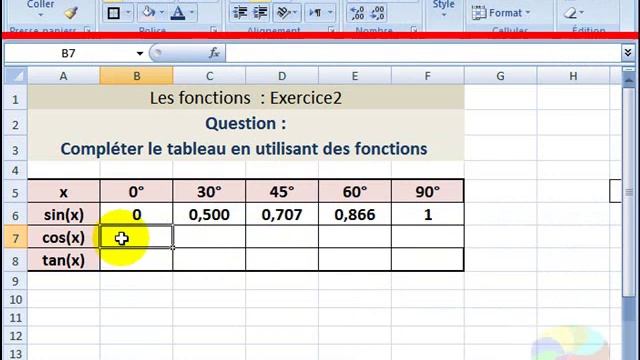This screenshot has height=360, width=640.
Task: Click the Font Color letter A
Action: [x=178, y=13]
